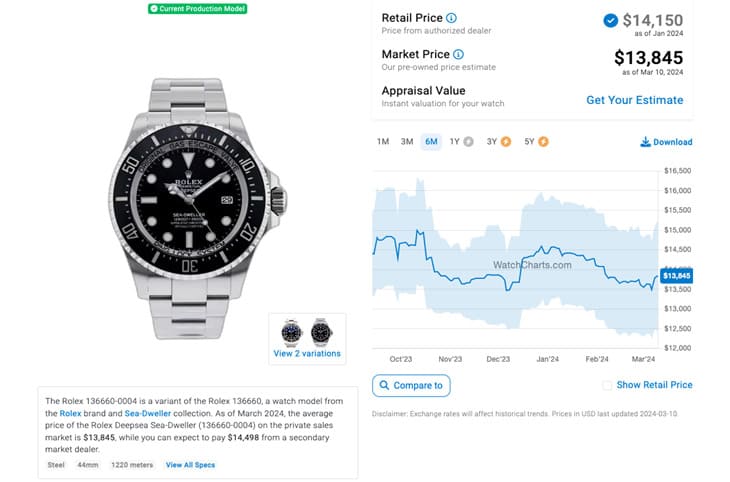Open the Get Your Estimate link

tap(635, 100)
